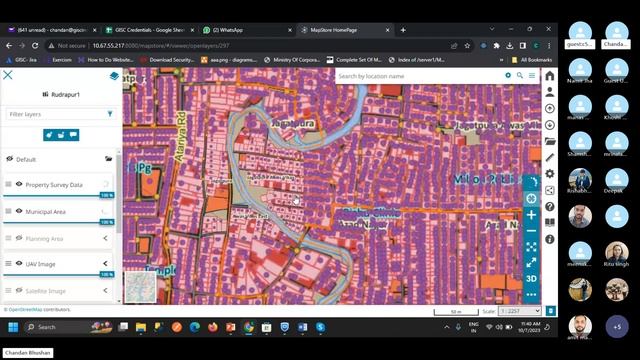Click the share icon in right sidebar

coord(550,190)
